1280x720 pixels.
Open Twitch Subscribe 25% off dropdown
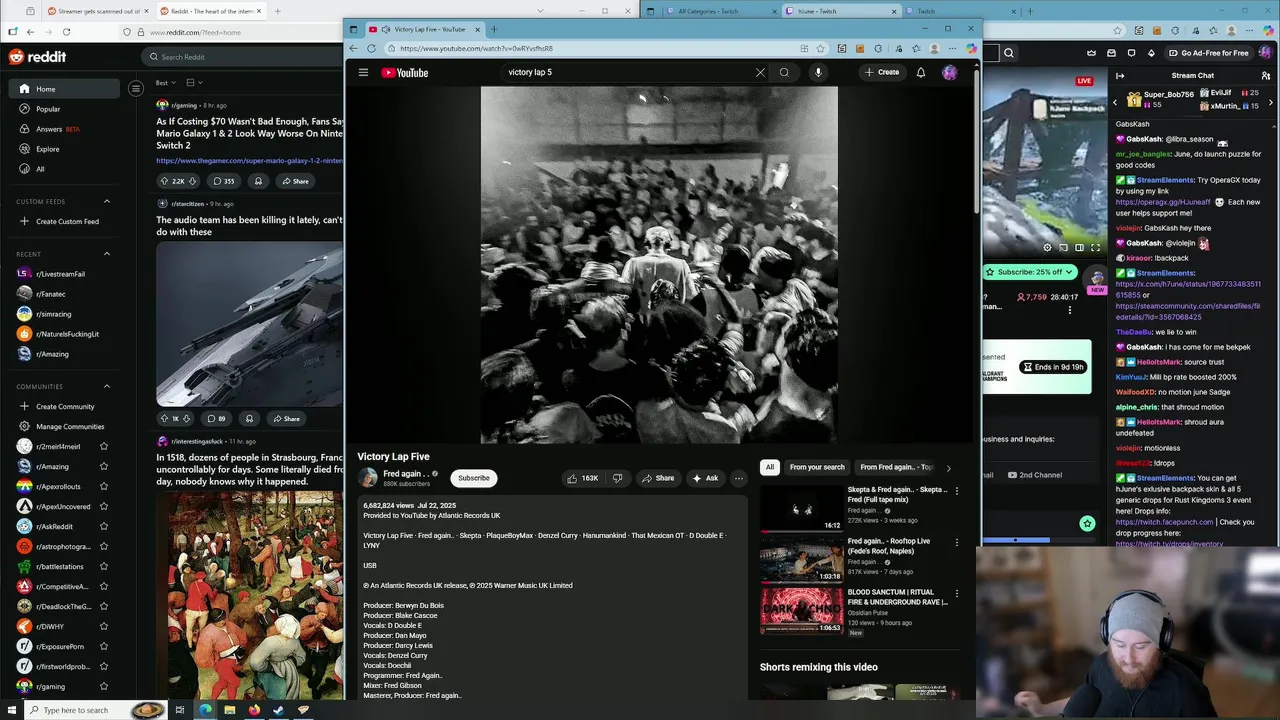click(1029, 272)
